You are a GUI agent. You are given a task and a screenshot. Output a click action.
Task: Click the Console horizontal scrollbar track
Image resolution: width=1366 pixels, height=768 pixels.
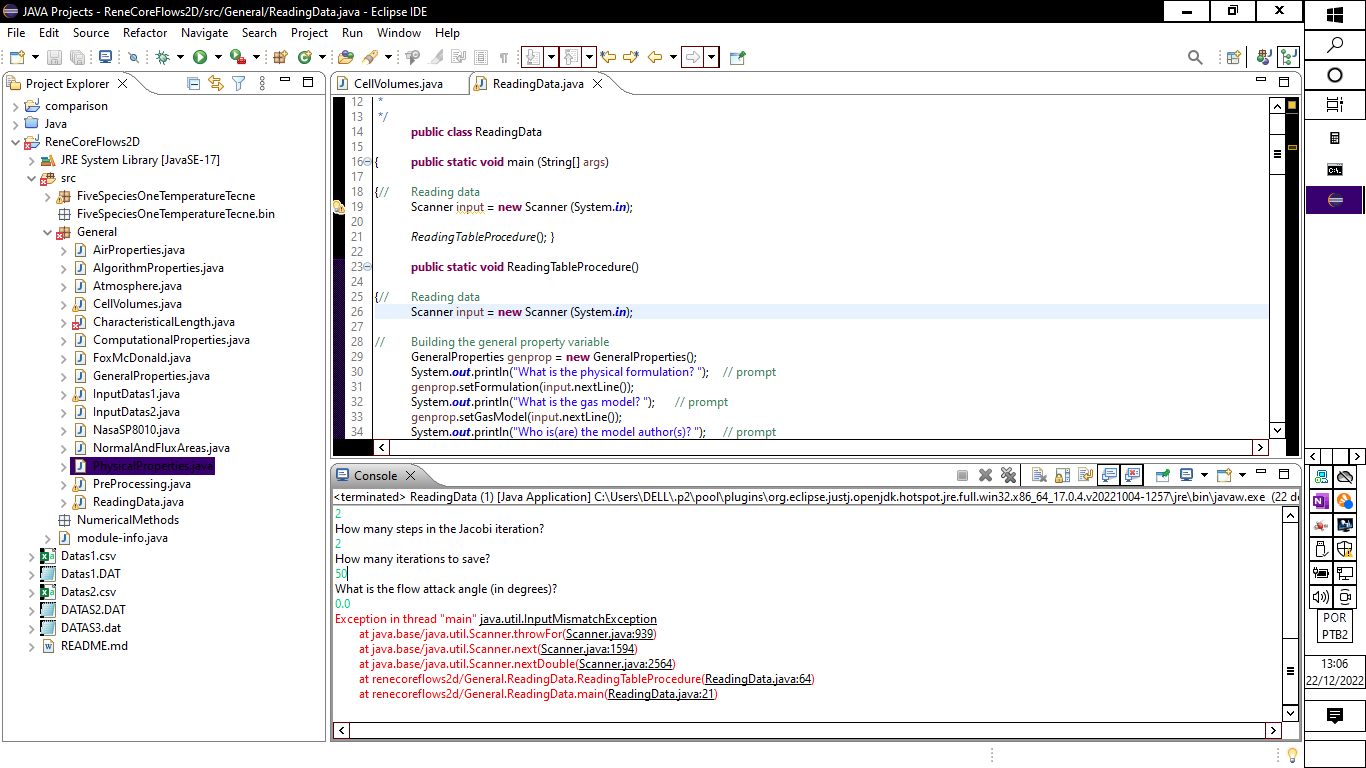pyautogui.click(x=800, y=731)
